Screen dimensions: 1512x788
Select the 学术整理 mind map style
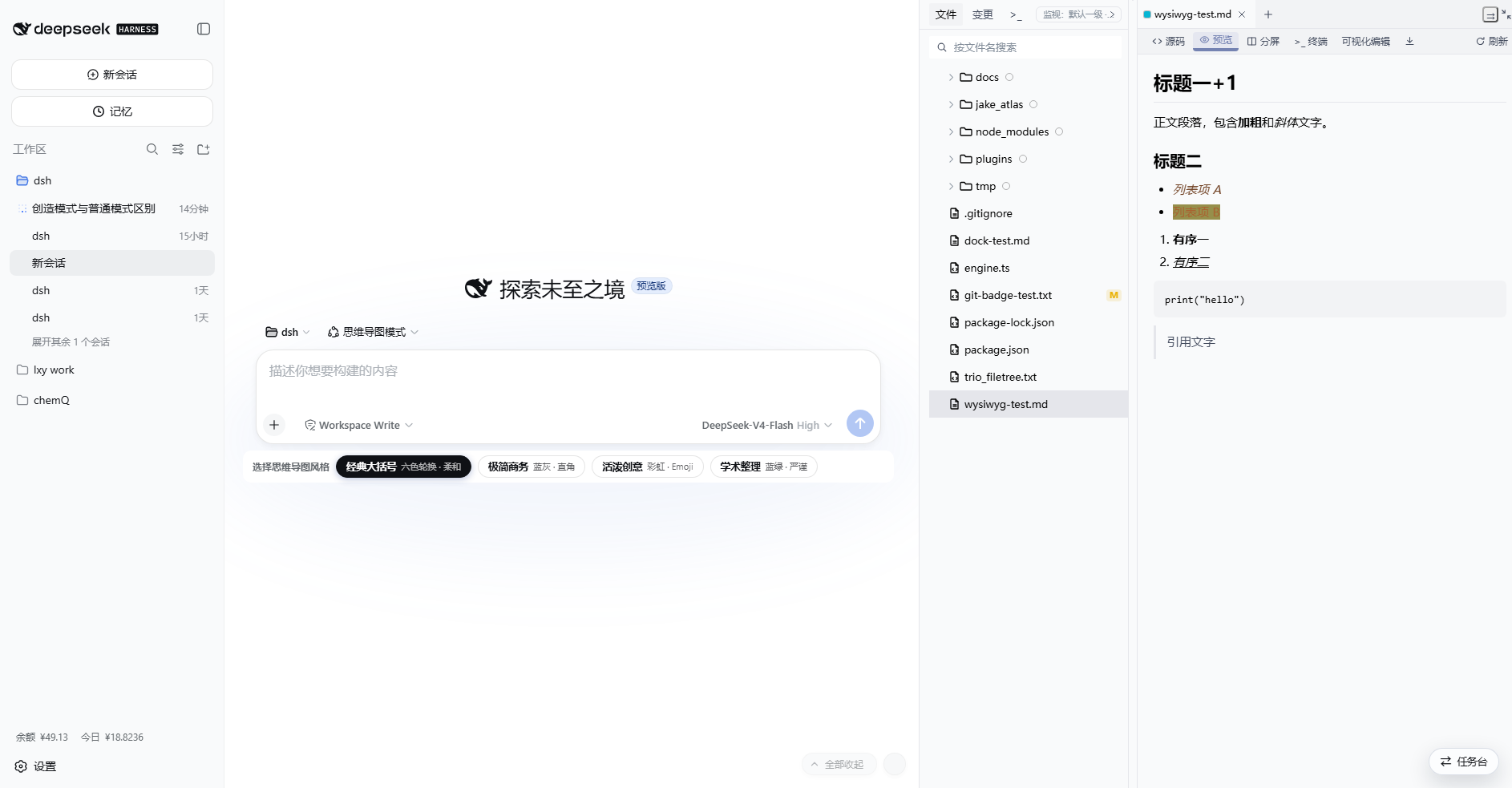(x=764, y=467)
